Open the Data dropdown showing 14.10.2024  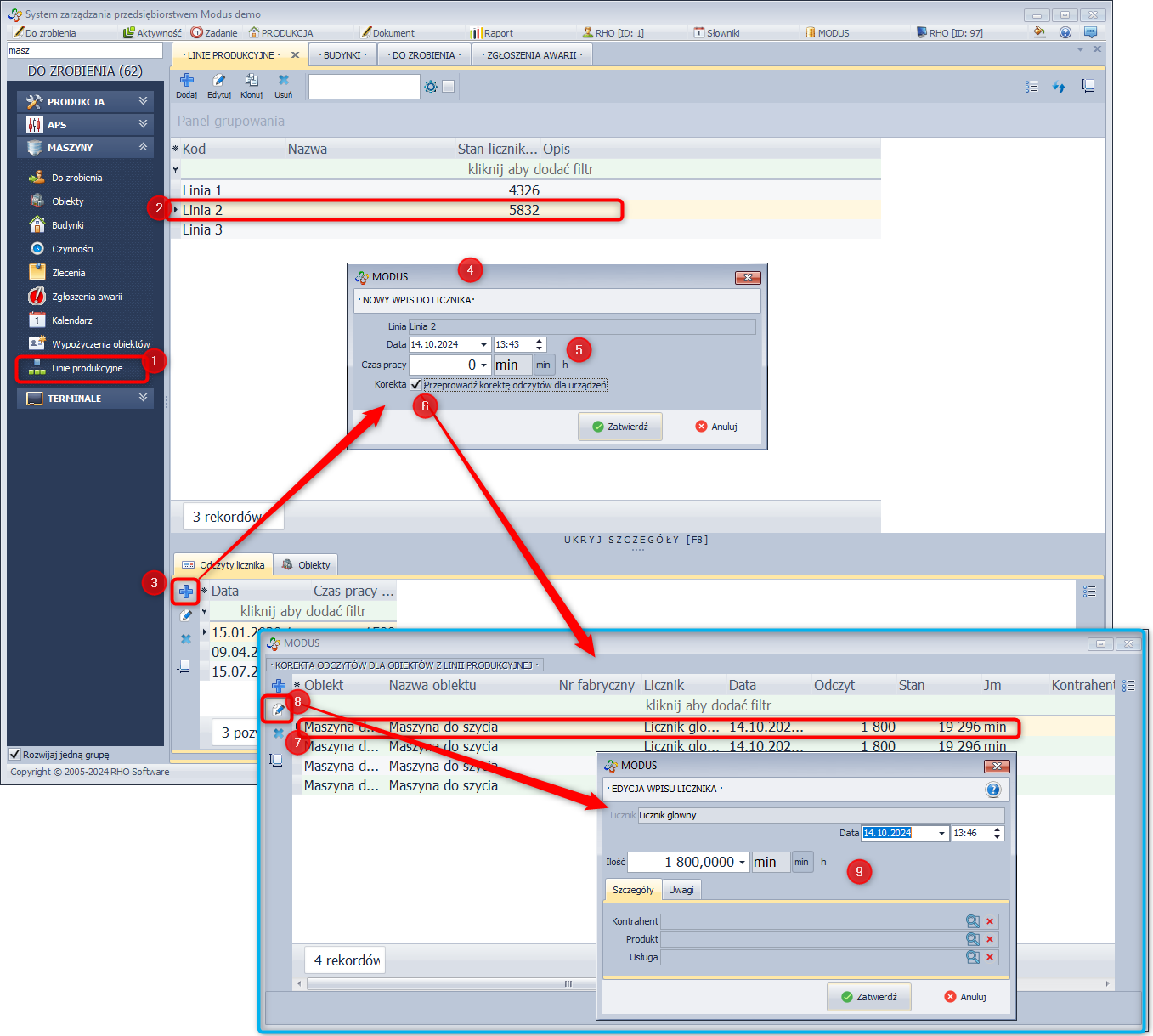point(483,344)
